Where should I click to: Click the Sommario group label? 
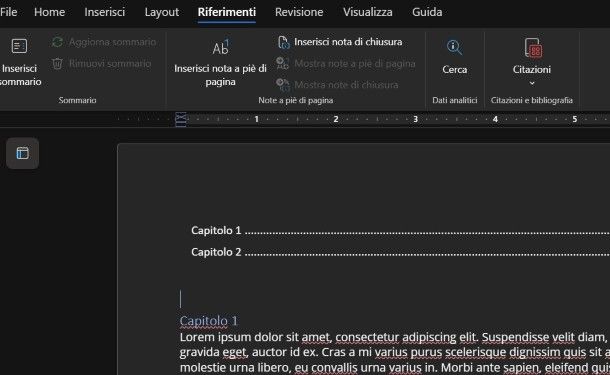pyautogui.click(x=77, y=100)
